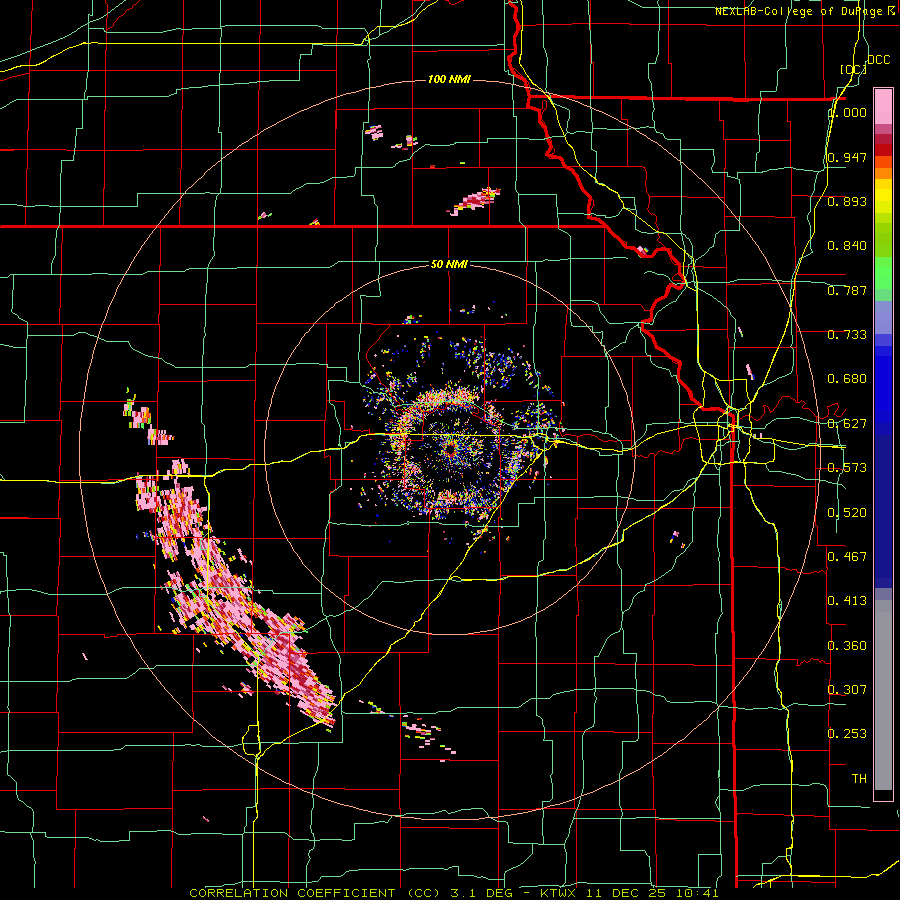
Task: Click the 0.680 color scale value
Action: (847, 379)
